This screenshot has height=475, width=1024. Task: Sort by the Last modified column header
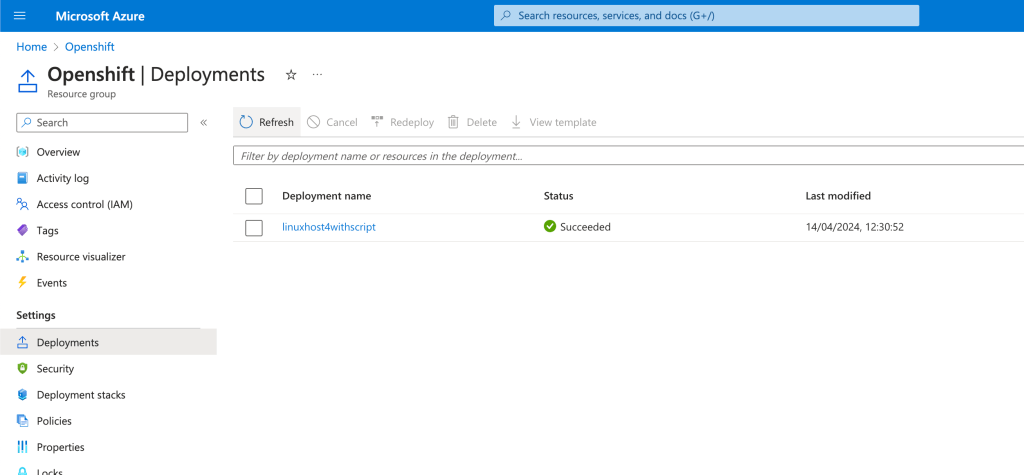[838, 196]
